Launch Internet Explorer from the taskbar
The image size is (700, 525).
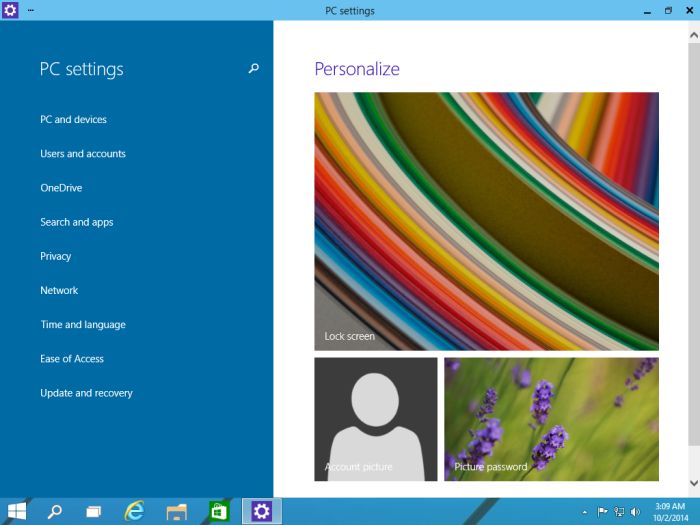pos(134,511)
